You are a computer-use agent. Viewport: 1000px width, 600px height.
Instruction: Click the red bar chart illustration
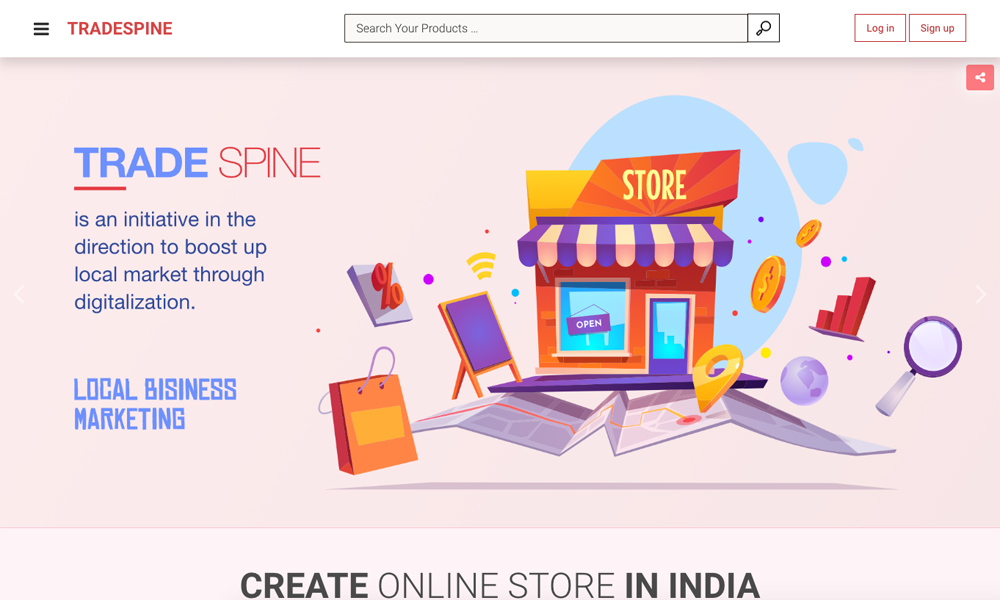pyautogui.click(x=845, y=309)
